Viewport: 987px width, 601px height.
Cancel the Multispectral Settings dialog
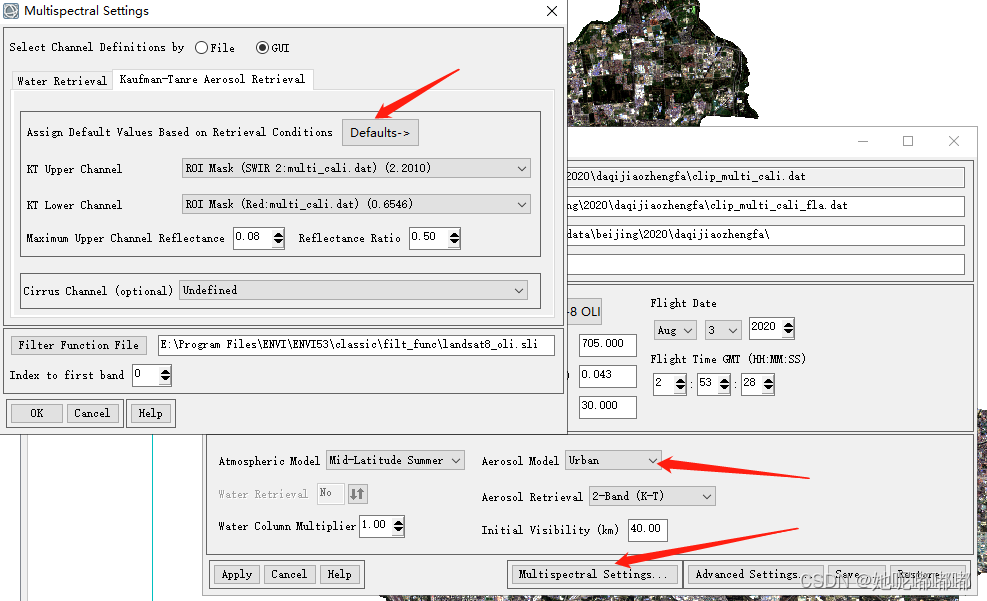pos(93,413)
